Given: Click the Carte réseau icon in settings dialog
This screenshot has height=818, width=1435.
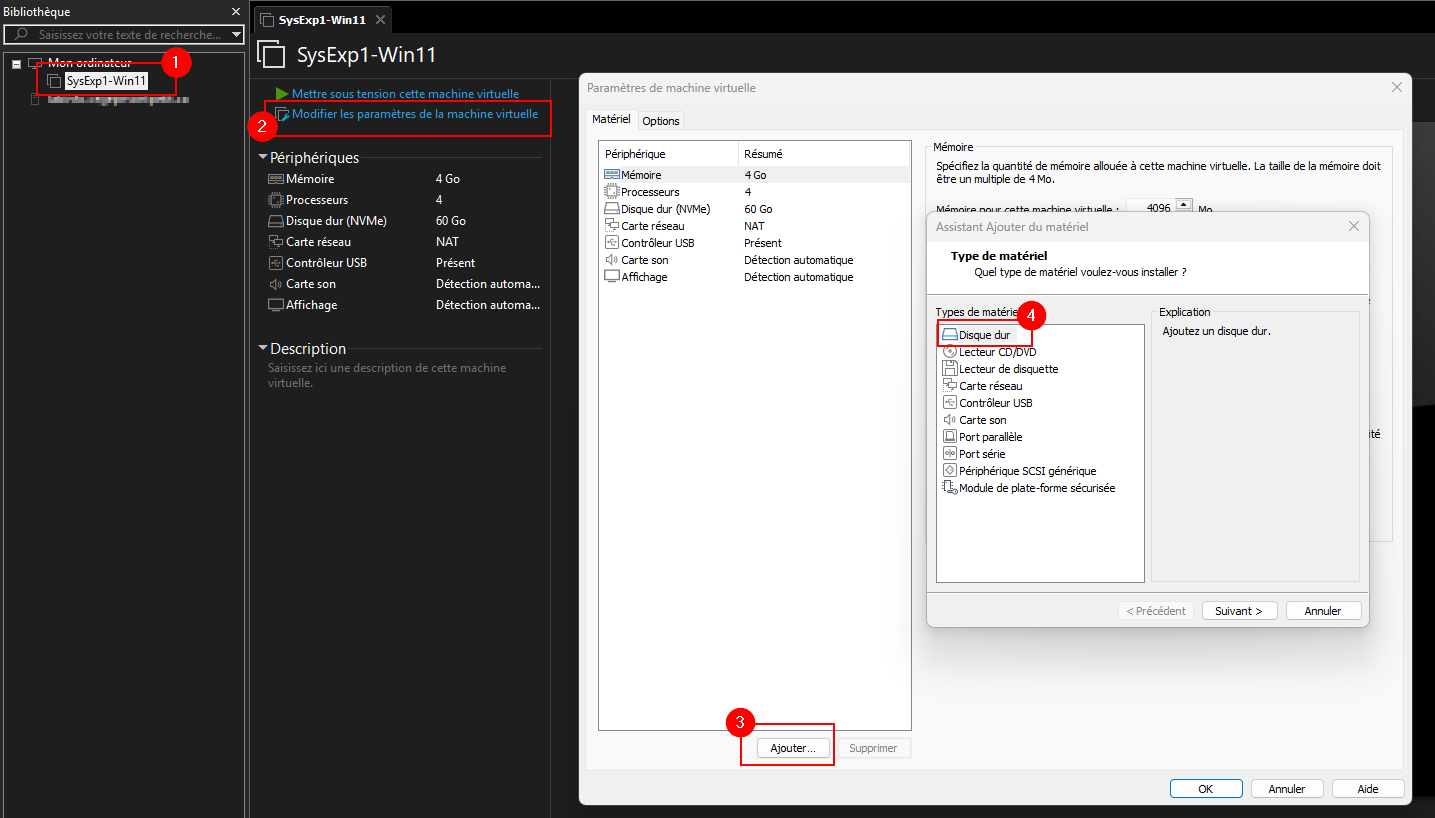Looking at the screenshot, I should [612, 226].
